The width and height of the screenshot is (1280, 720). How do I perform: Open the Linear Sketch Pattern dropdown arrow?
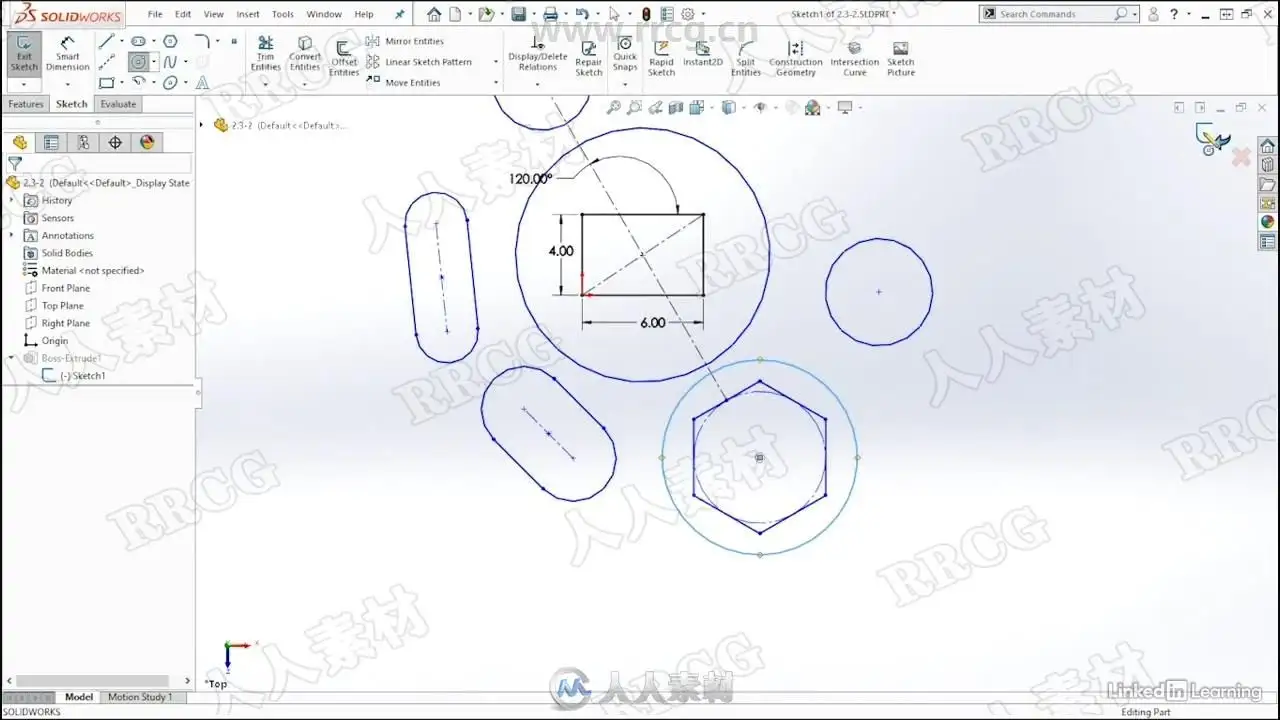point(496,62)
